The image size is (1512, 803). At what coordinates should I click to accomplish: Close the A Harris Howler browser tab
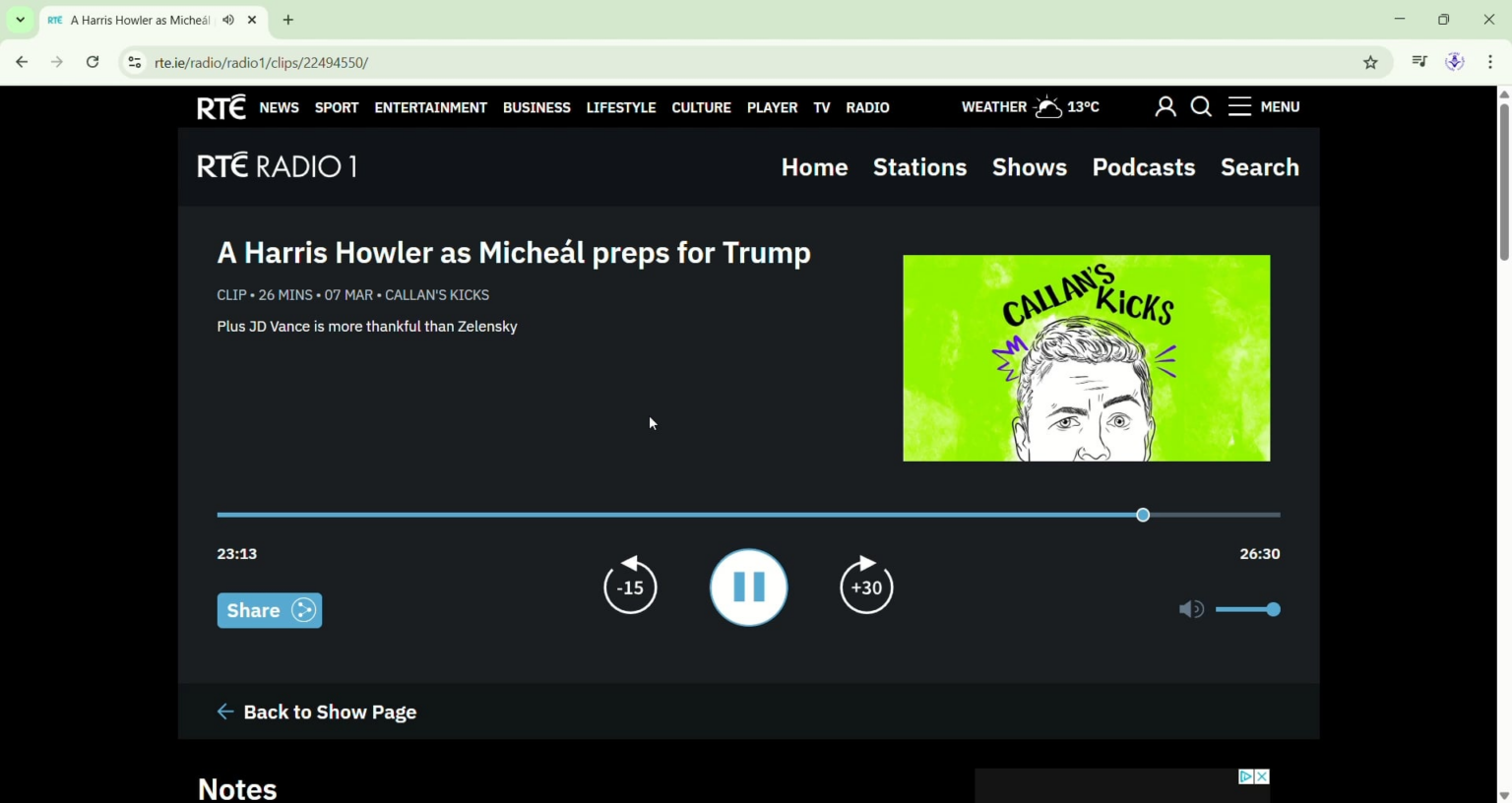point(253,20)
